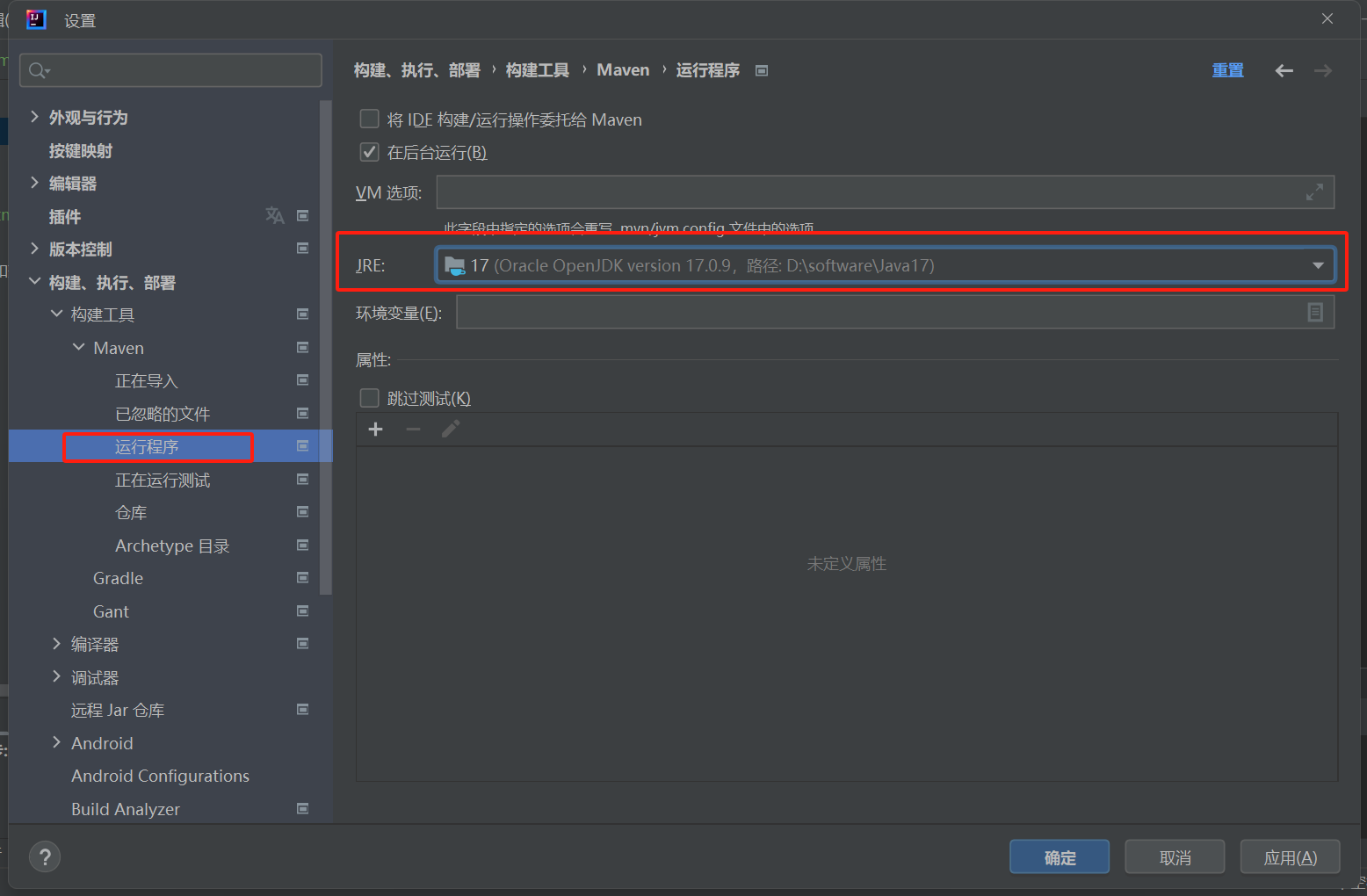The height and width of the screenshot is (896, 1367).
Task: Focus the VM 选项 input field
Action: 886,192
